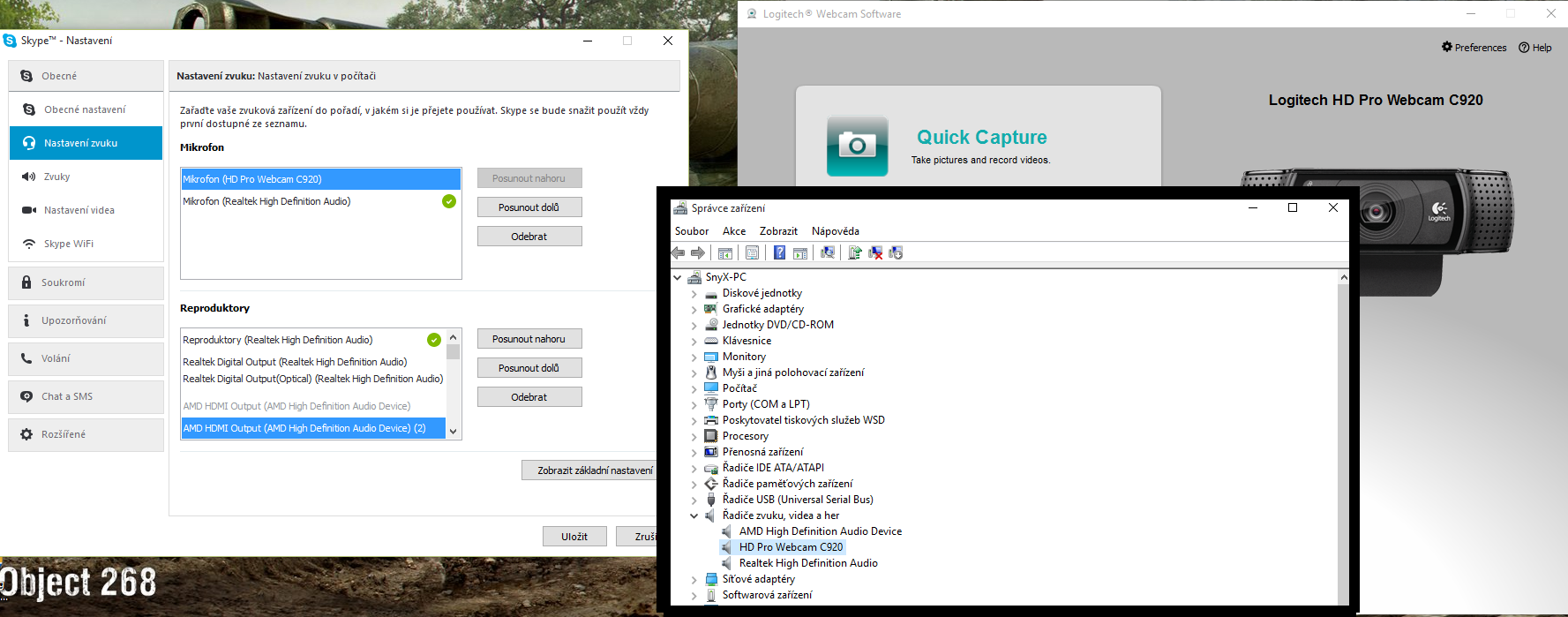Select Mikrofon (HD Pro Webcam C920) in microphone list
This screenshot has width=1568, height=617.
click(x=320, y=179)
